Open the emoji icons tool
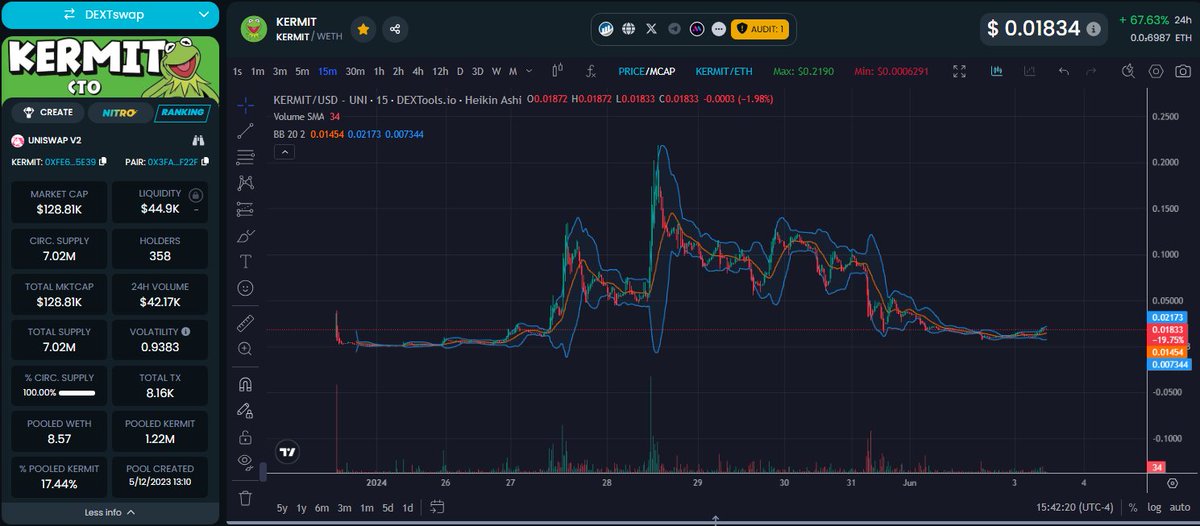The width and height of the screenshot is (1200, 526). (245, 288)
